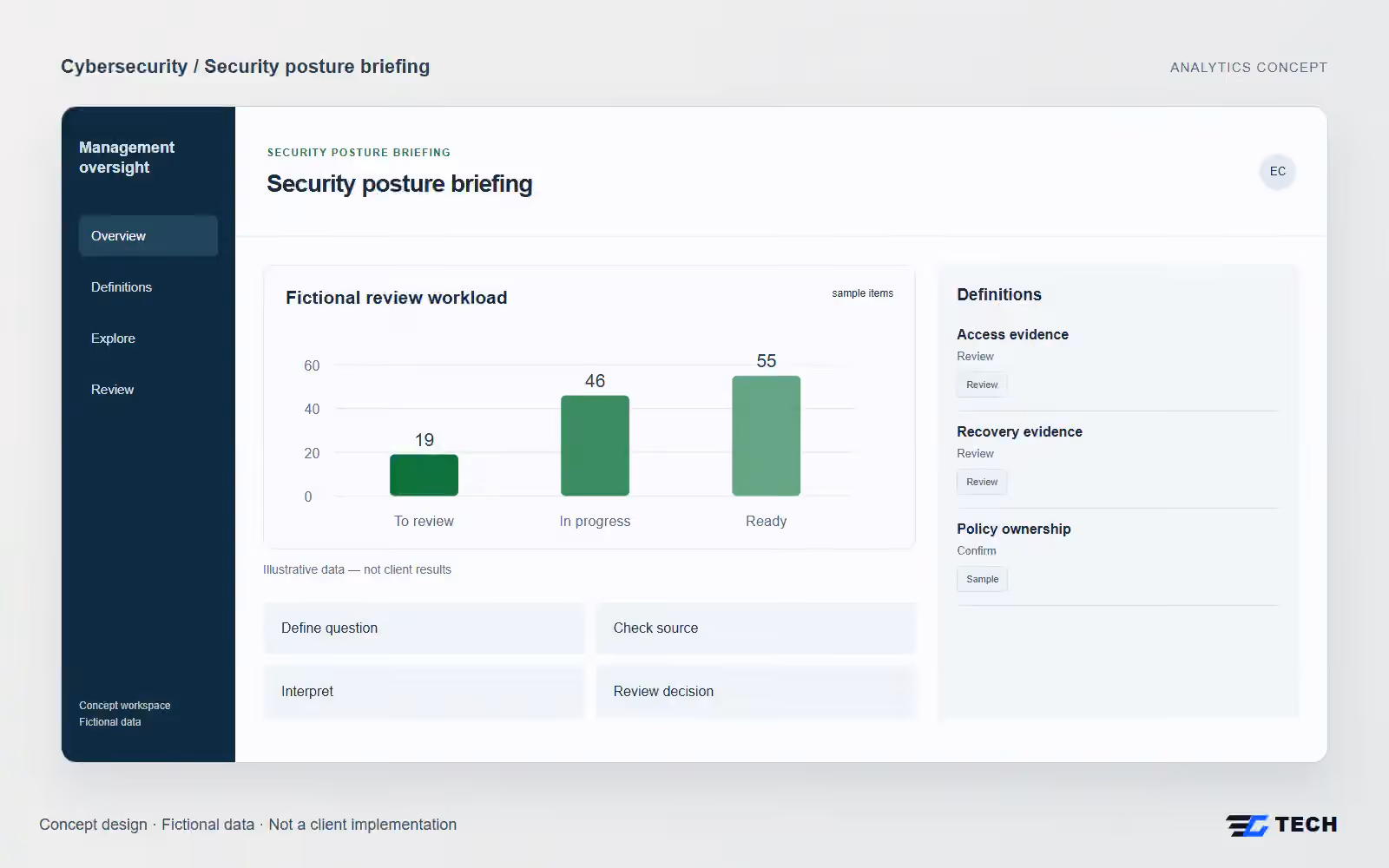
Task: Click the Confirm text under Policy ownership
Action: tap(976, 551)
